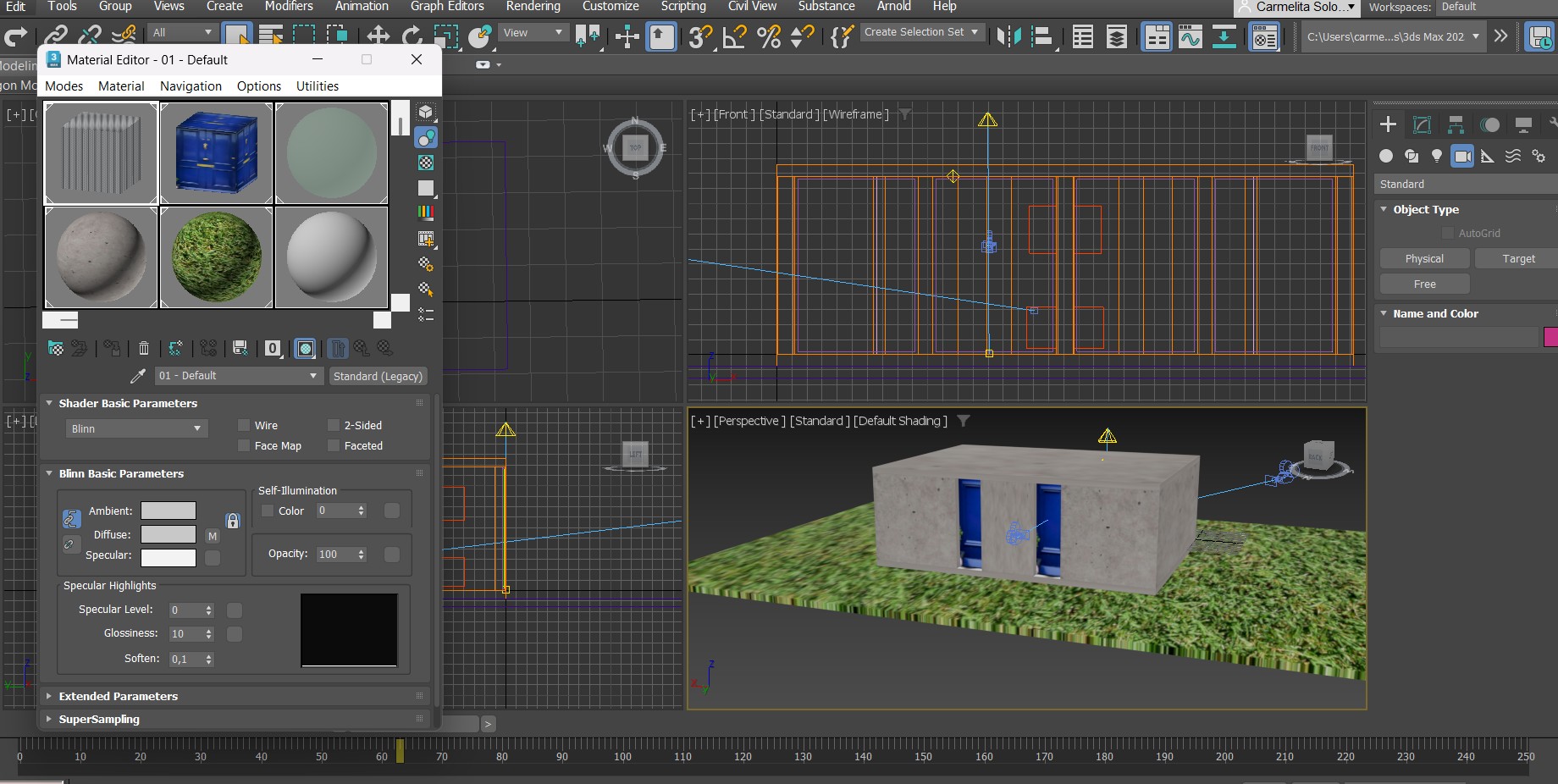Open the Blinn shader type dropdown
1558x784 pixels.
pyautogui.click(x=135, y=428)
